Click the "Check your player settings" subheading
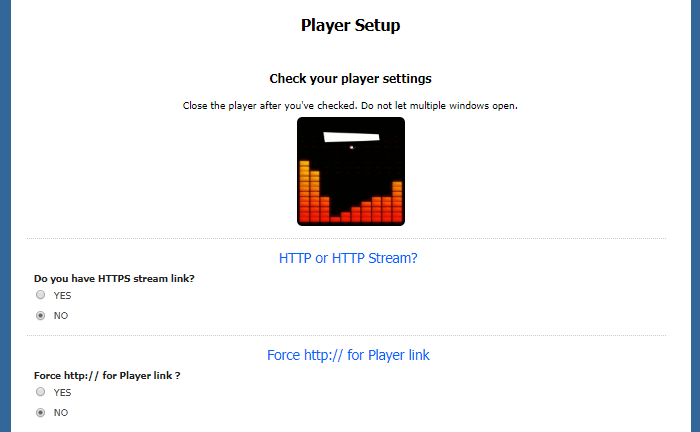The height and width of the screenshot is (432, 700). [350, 79]
